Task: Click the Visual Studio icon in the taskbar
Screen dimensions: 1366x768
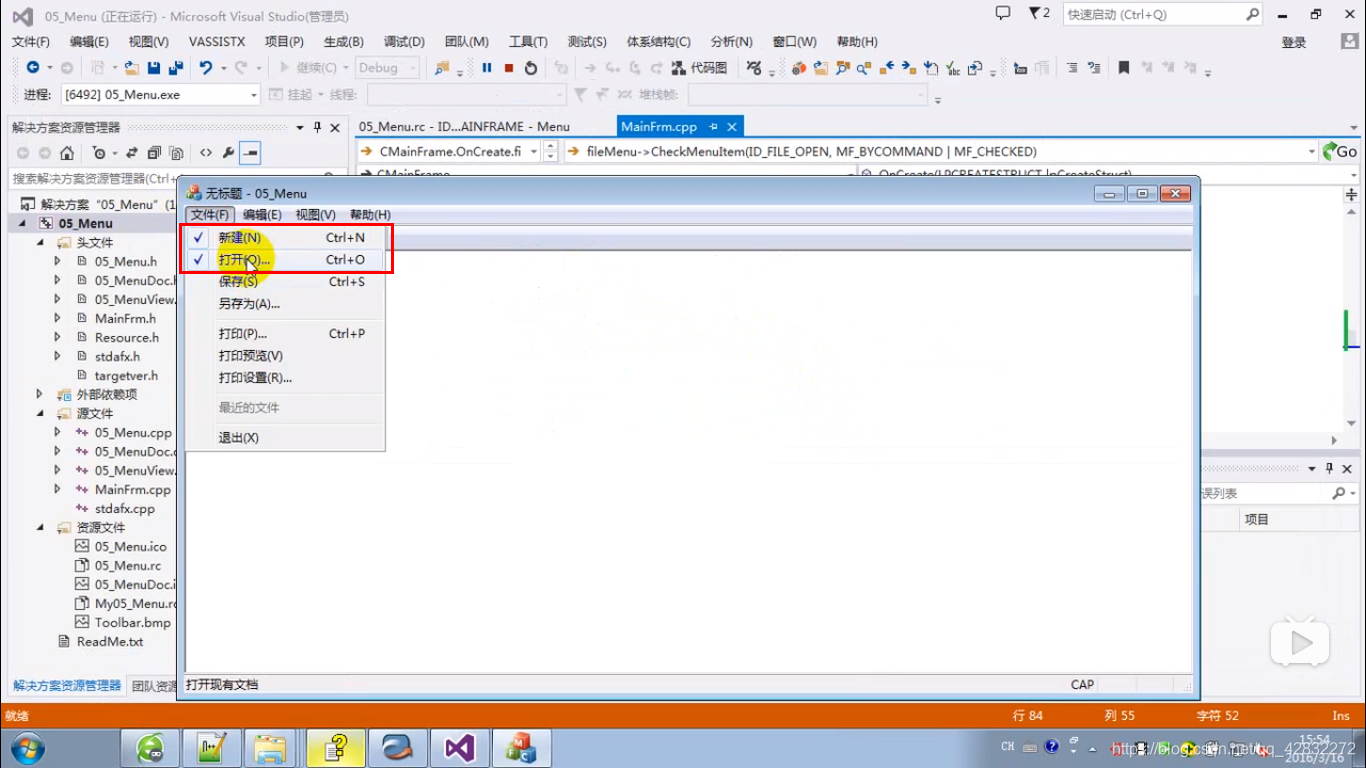Action: click(460, 747)
